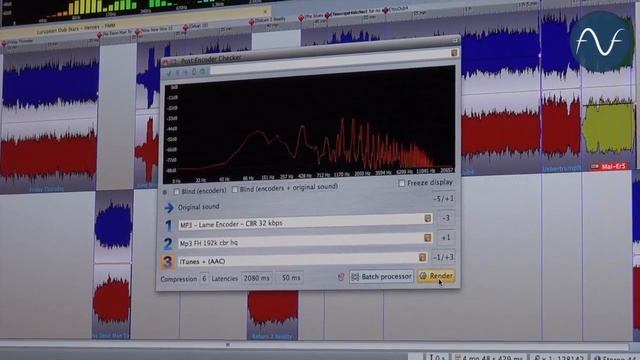Click the -1/+3 value for encoder 3
The image size is (640, 360).
[x=443, y=257]
